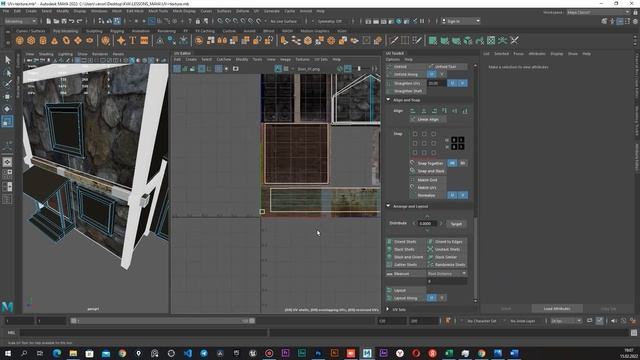This screenshot has height=360, width=640.
Task: Toggle V option for Normalize
Action: [462, 195]
